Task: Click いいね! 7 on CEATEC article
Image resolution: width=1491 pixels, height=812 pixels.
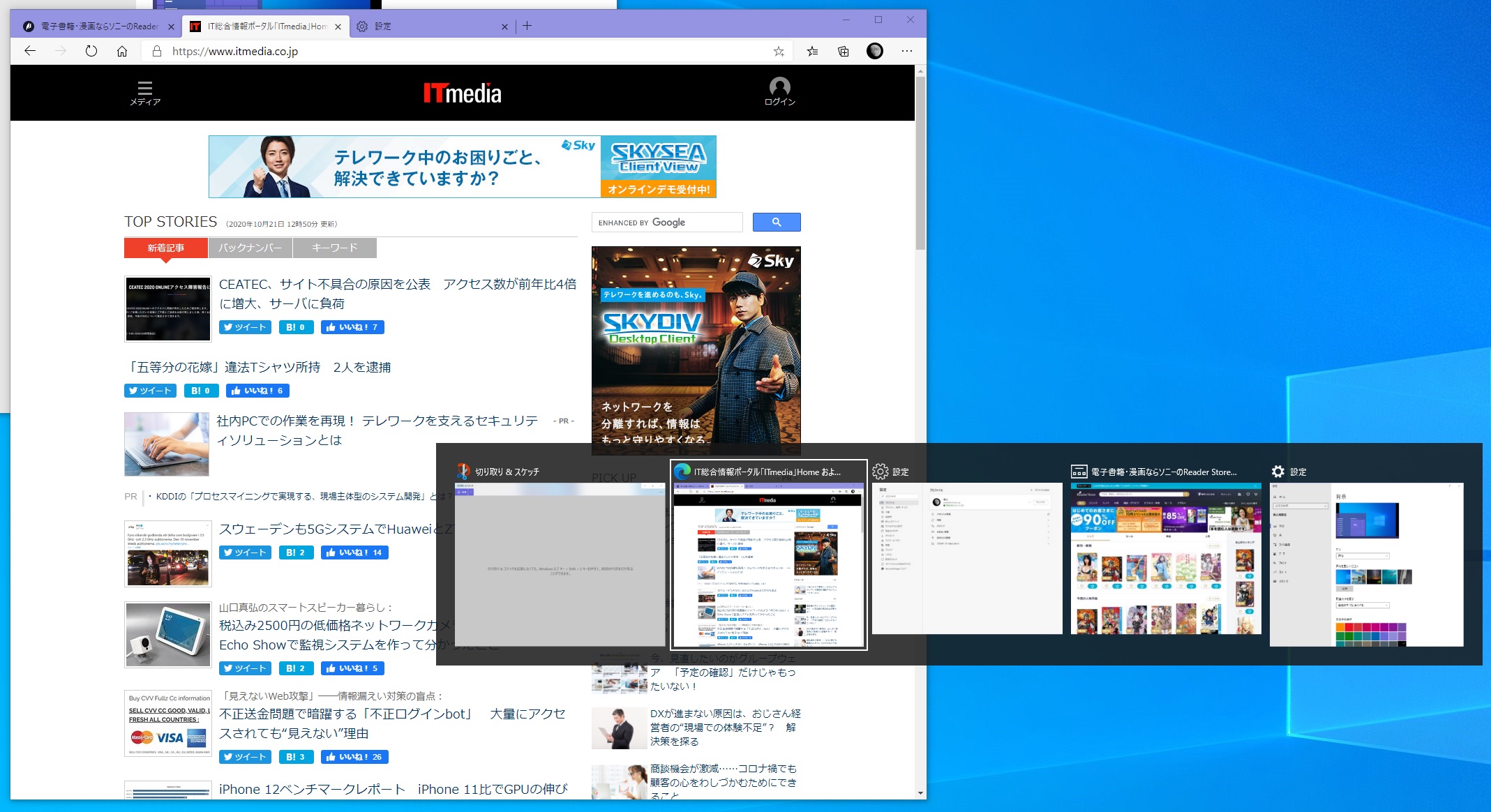Action: [352, 327]
